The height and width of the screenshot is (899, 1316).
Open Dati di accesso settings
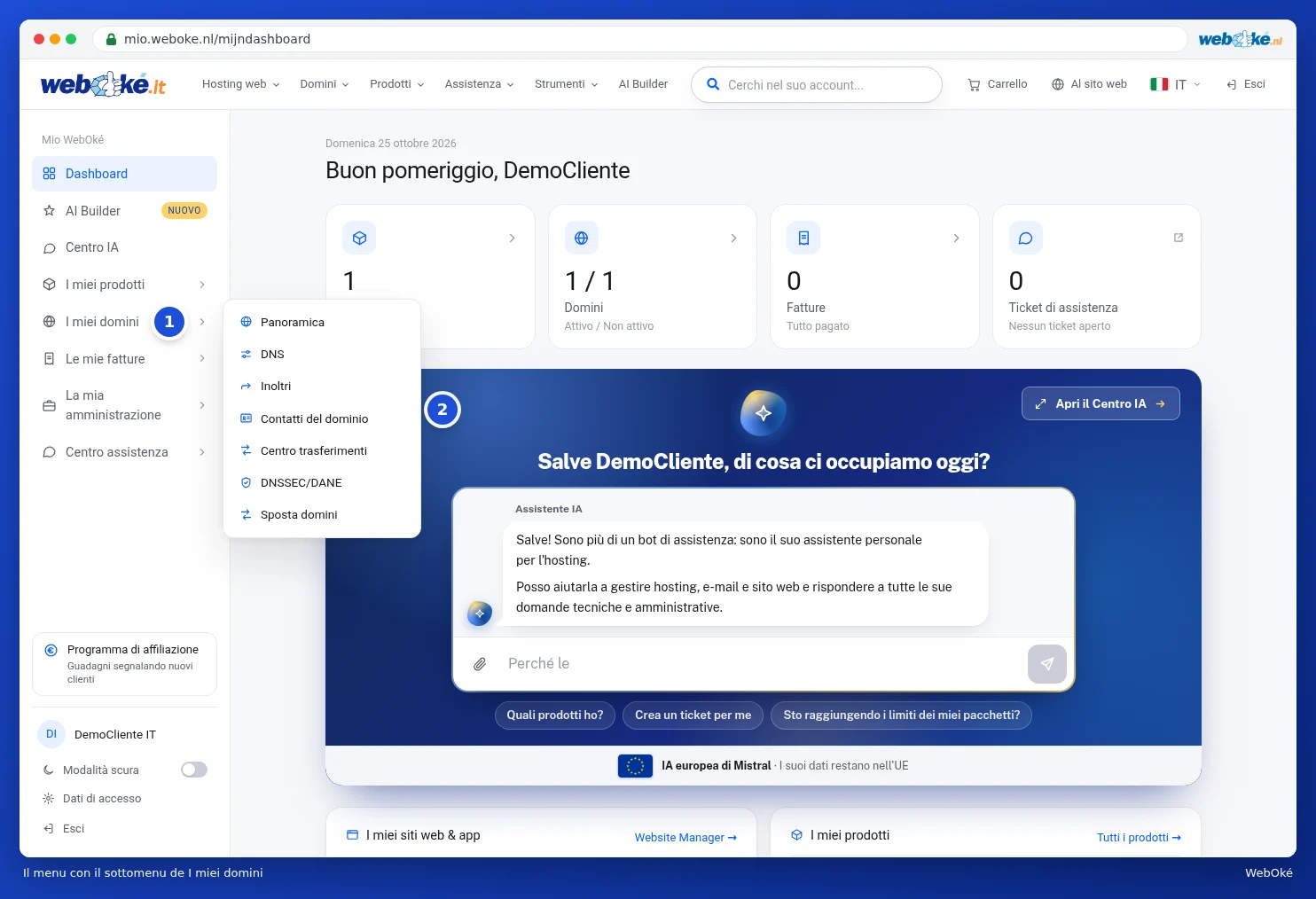point(92,799)
